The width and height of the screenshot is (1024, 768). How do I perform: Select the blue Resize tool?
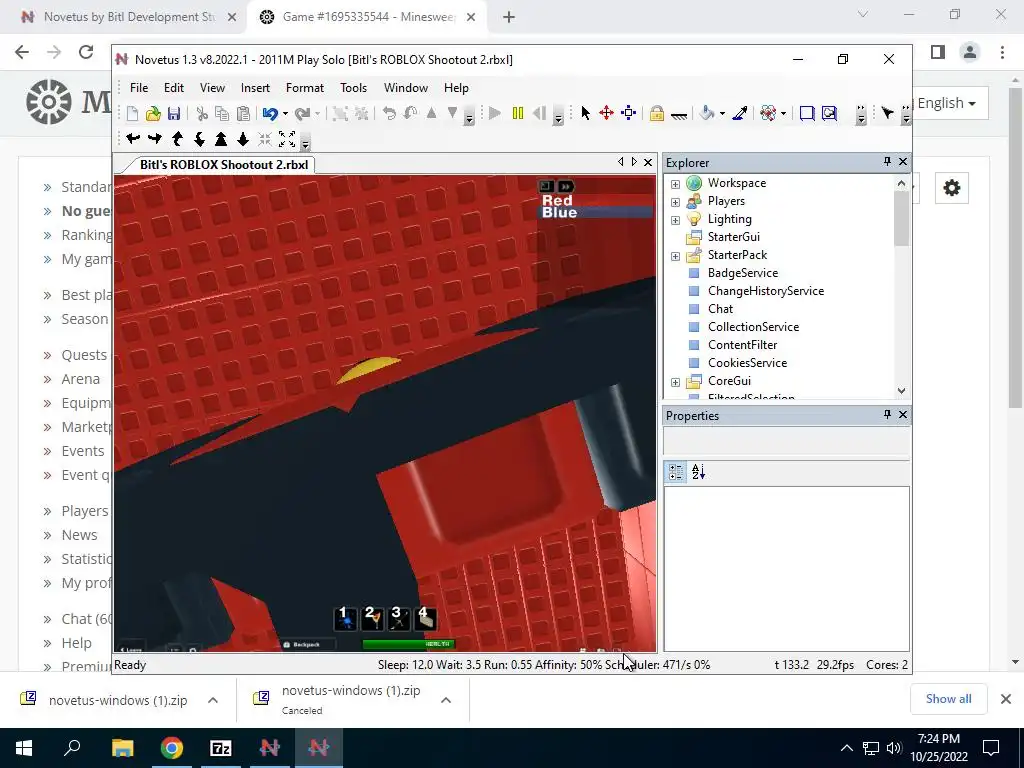(628, 114)
